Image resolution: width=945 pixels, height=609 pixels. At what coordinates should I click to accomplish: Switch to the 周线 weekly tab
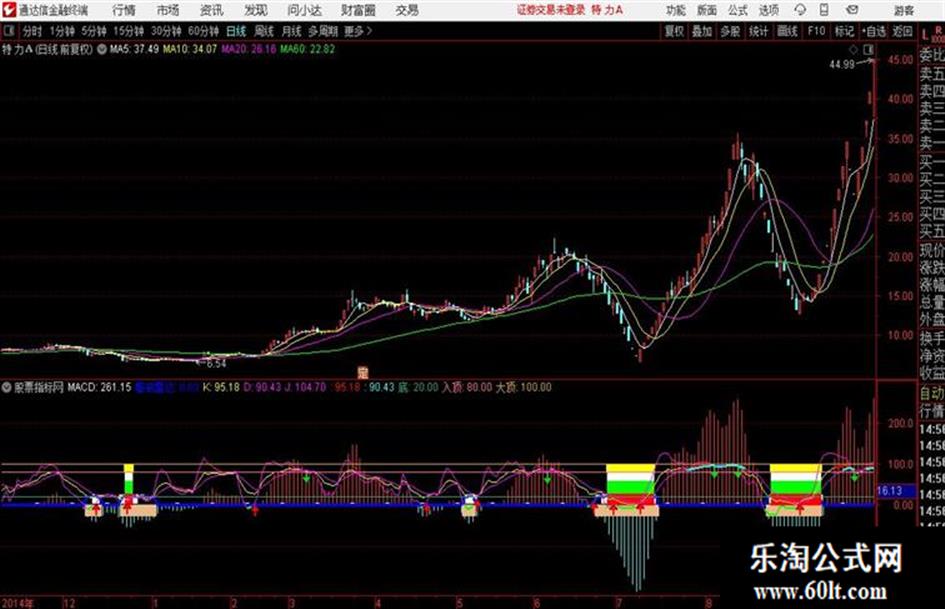click(264, 31)
